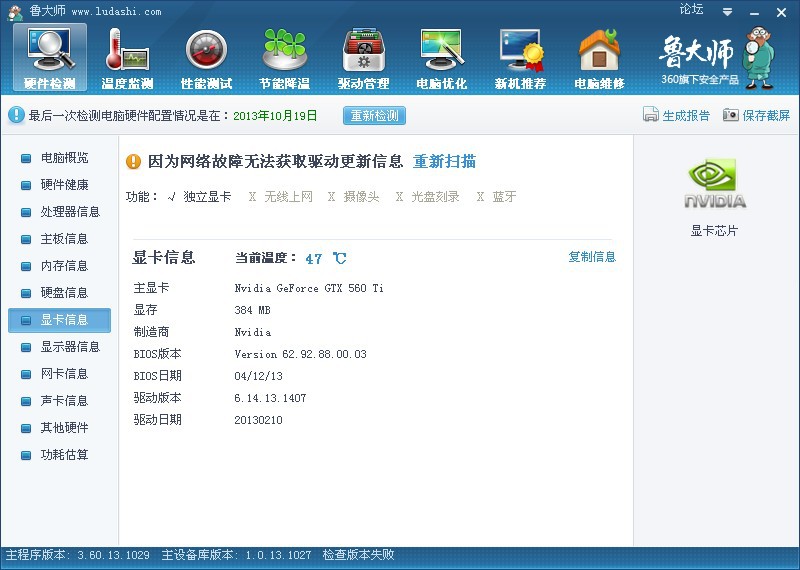Image resolution: width=800 pixels, height=570 pixels.
Task: Click the NVIDIA 显卡芯片 logo
Action: click(x=715, y=186)
